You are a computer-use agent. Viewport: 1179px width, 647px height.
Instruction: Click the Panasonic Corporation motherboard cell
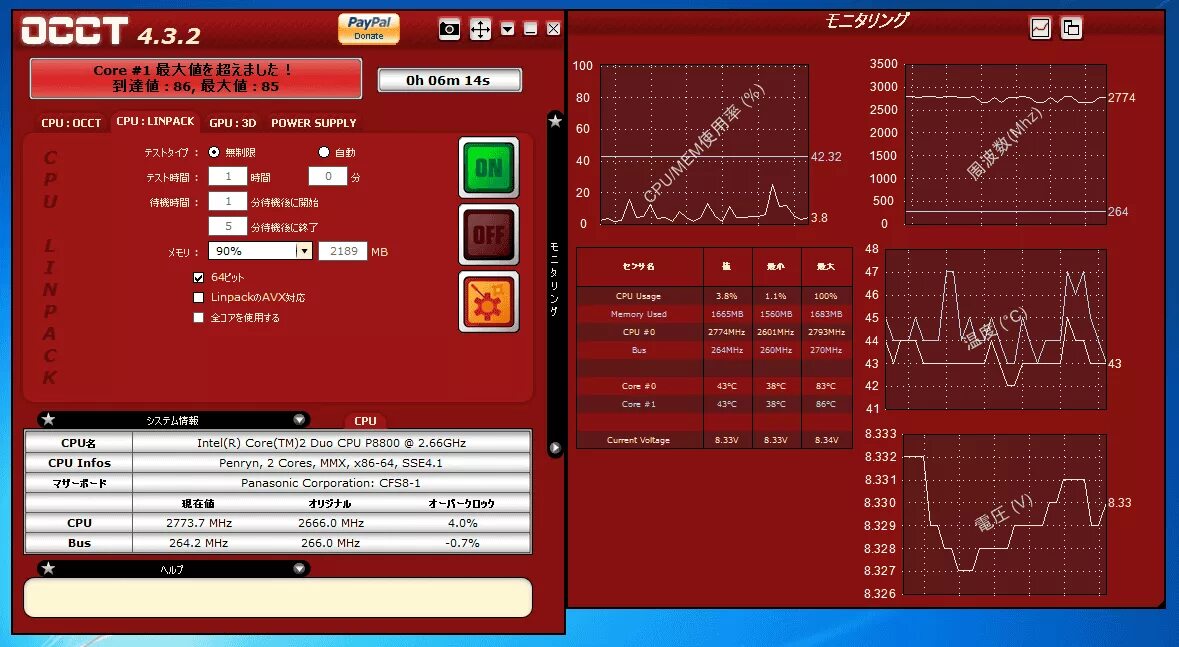click(x=332, y=483)
